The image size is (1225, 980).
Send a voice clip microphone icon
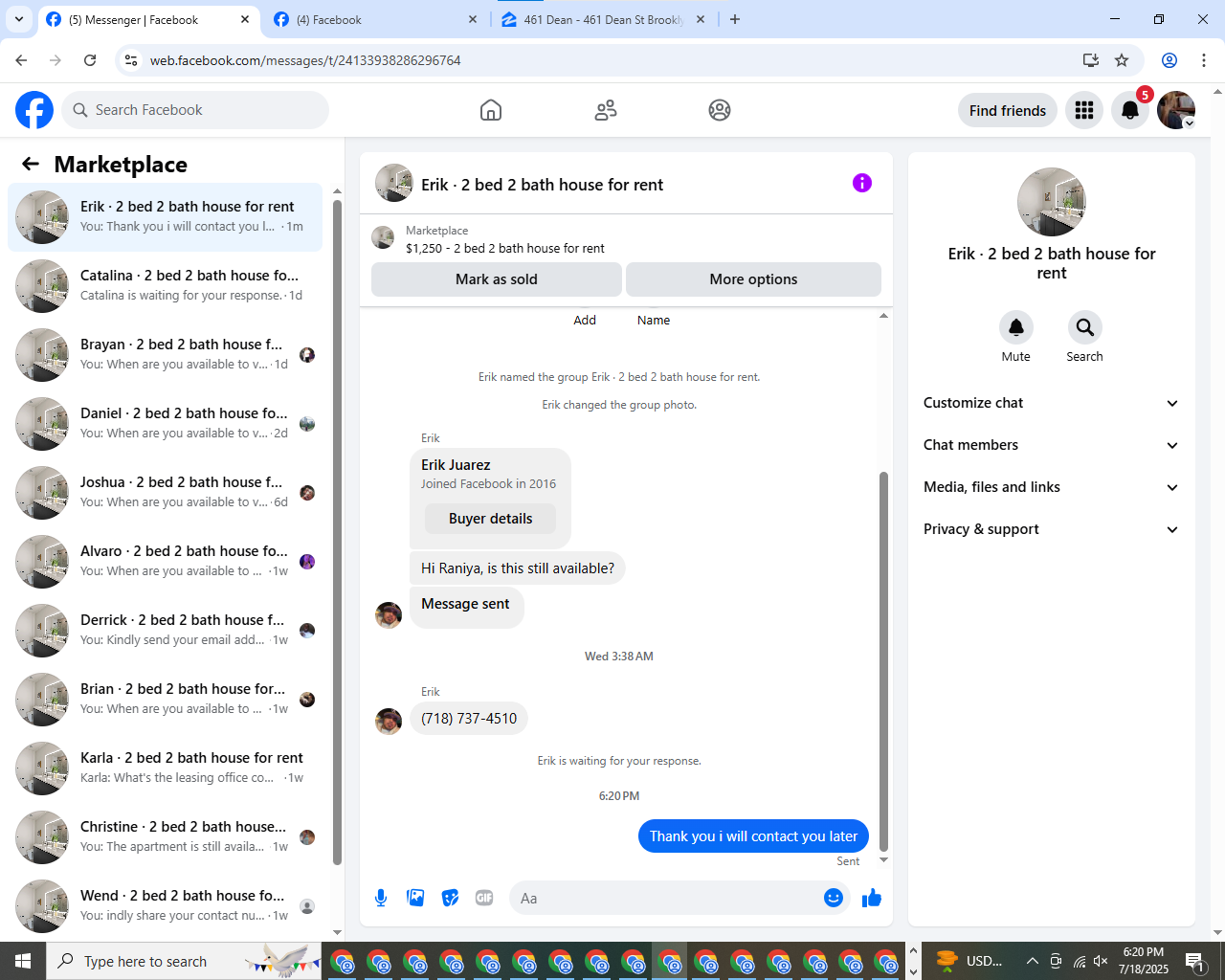(x=381, y=898)
